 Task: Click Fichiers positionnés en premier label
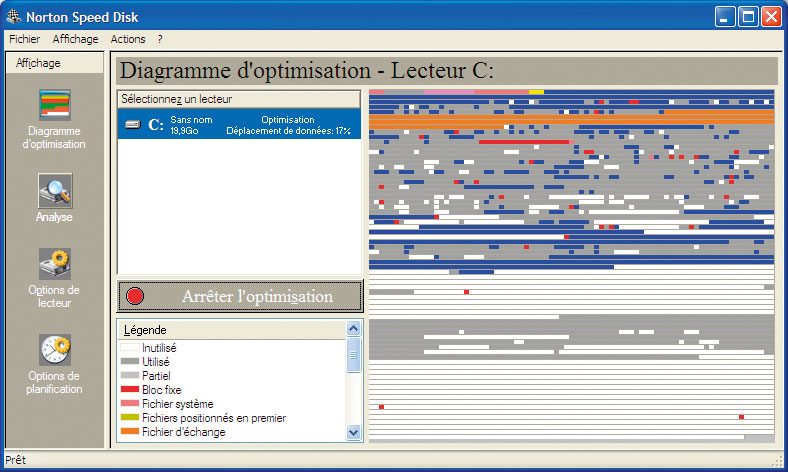[214, 418]
